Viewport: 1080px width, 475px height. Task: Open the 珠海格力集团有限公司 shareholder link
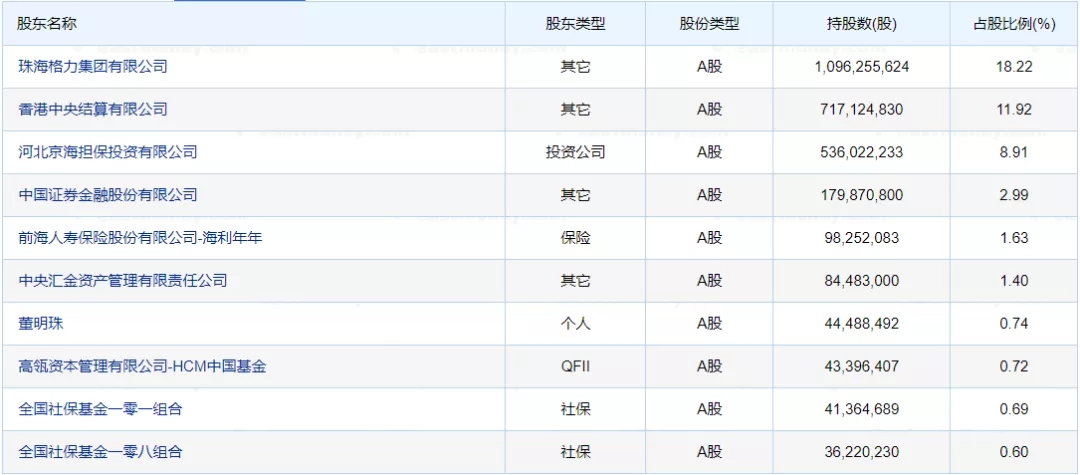93,67
